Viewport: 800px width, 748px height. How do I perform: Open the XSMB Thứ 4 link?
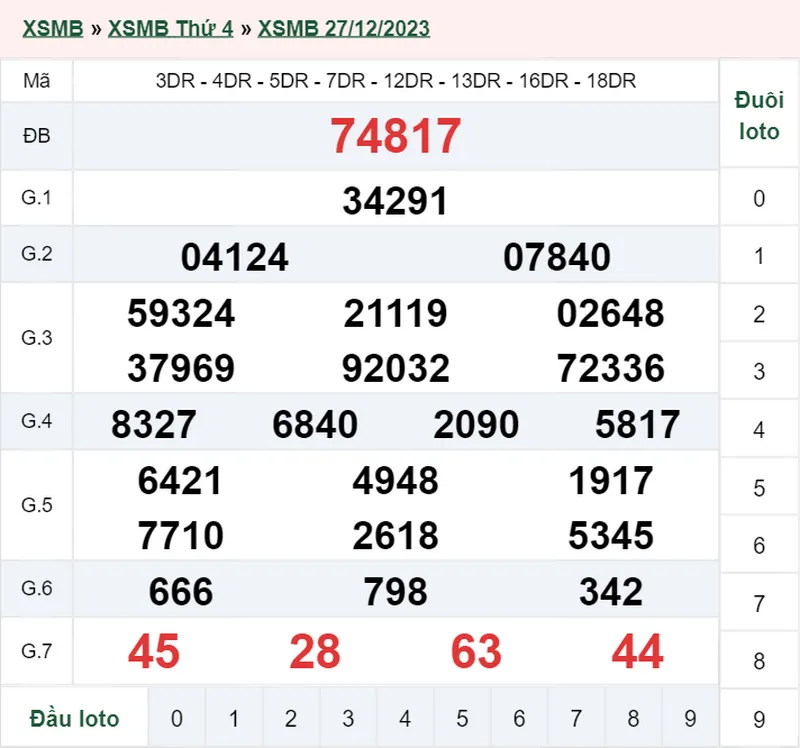170,28
